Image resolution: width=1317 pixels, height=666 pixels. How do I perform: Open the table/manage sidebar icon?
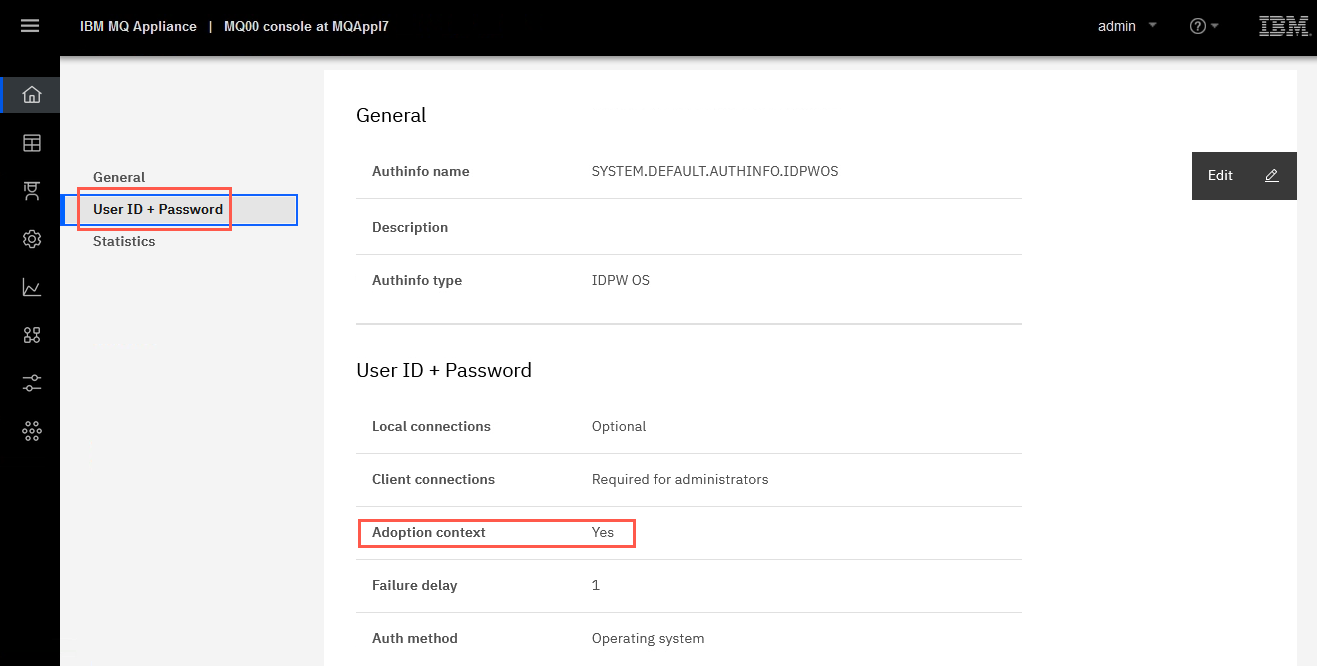click(x=32, y=143)
